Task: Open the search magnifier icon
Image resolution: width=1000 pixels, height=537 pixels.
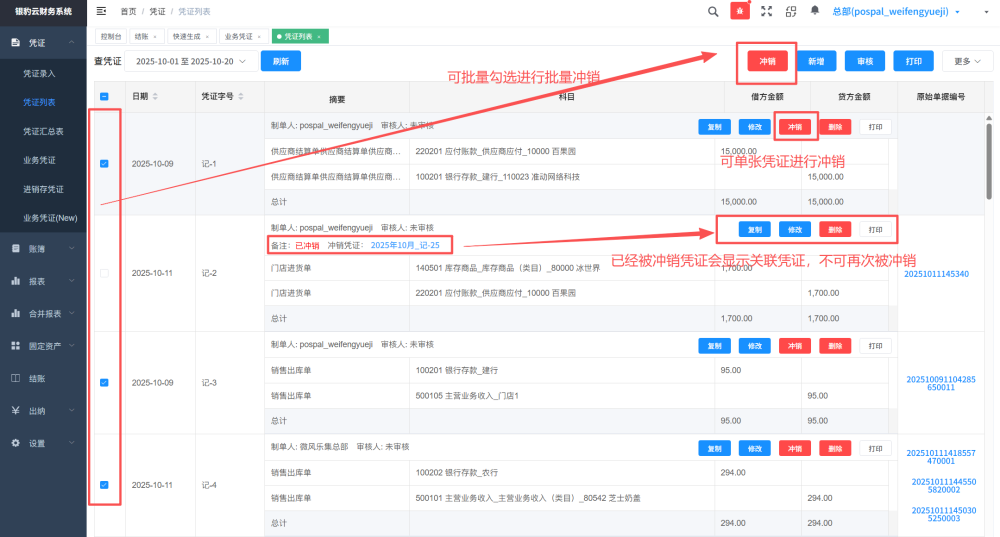Action: coord(713,11)
